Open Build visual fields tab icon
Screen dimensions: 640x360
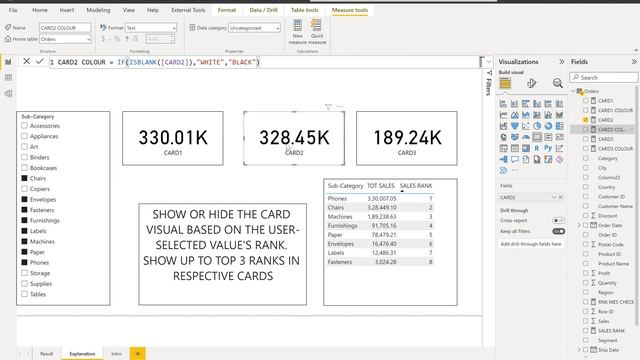click(x=505, y=83)
